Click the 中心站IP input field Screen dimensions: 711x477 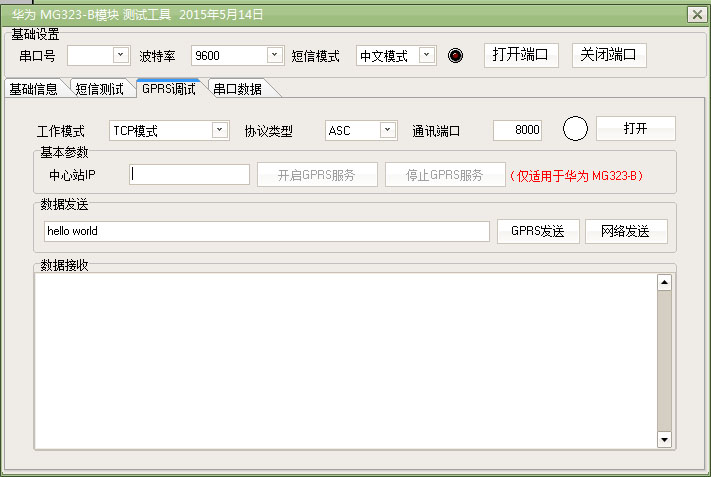tap(189, 175)
